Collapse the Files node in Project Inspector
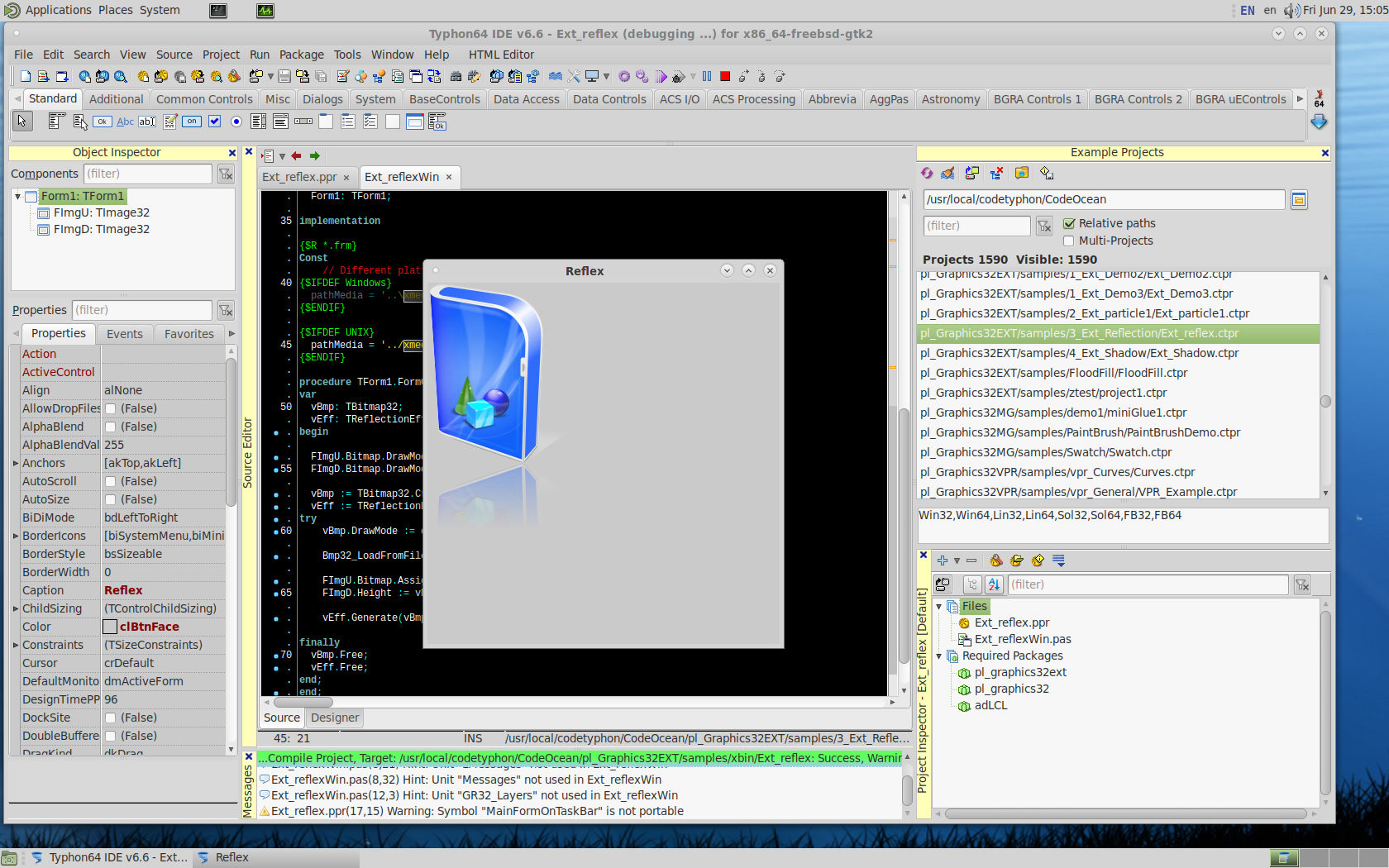 click(939, 607)
